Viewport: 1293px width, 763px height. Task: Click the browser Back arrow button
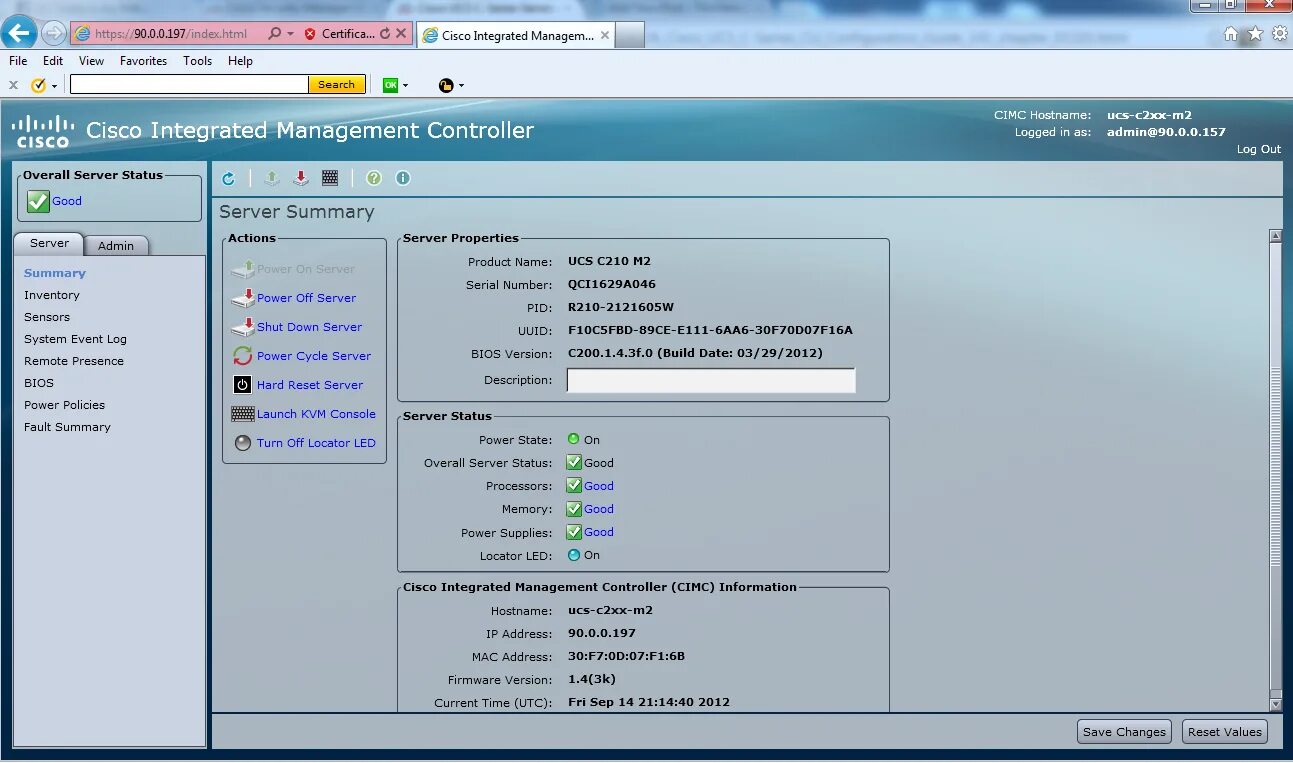coord(20,33)
